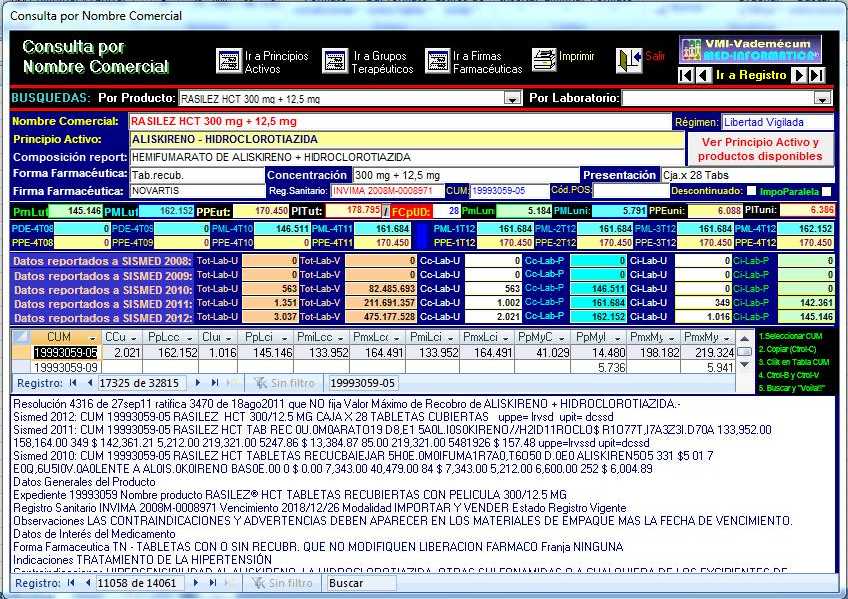This screenshot has height=599, width=848.
Task: Click the CUM 19993059-05 field
Action: click(x=510, y=191)
